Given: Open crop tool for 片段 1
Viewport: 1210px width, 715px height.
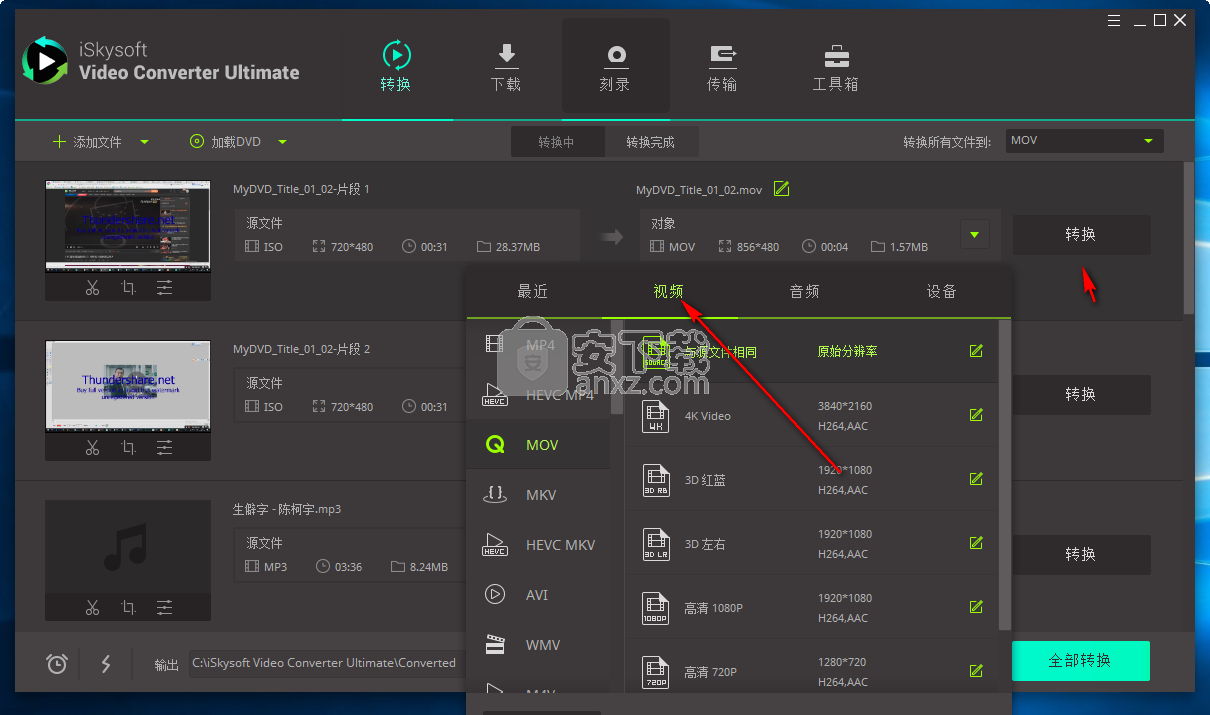Looking at the screenshot, I should [x=128, y=288].
